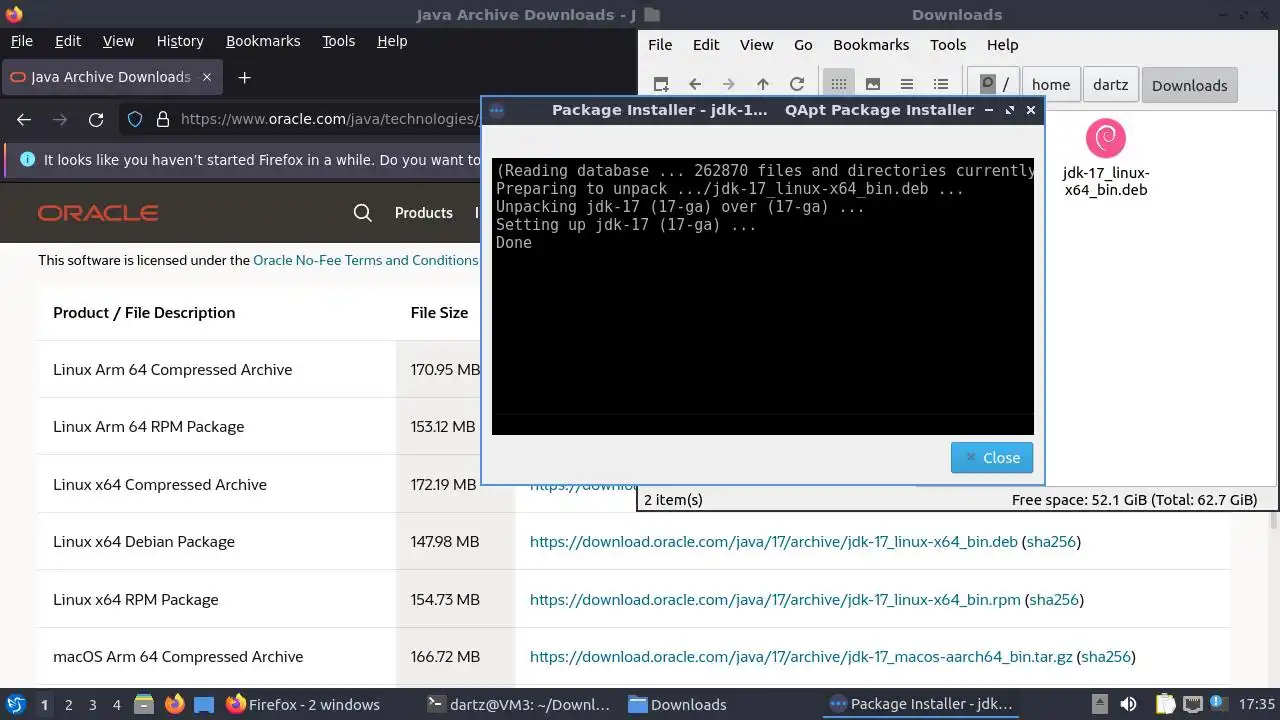Open the Oracle site search icon
1280x720 pixels.
pos(363,213)
